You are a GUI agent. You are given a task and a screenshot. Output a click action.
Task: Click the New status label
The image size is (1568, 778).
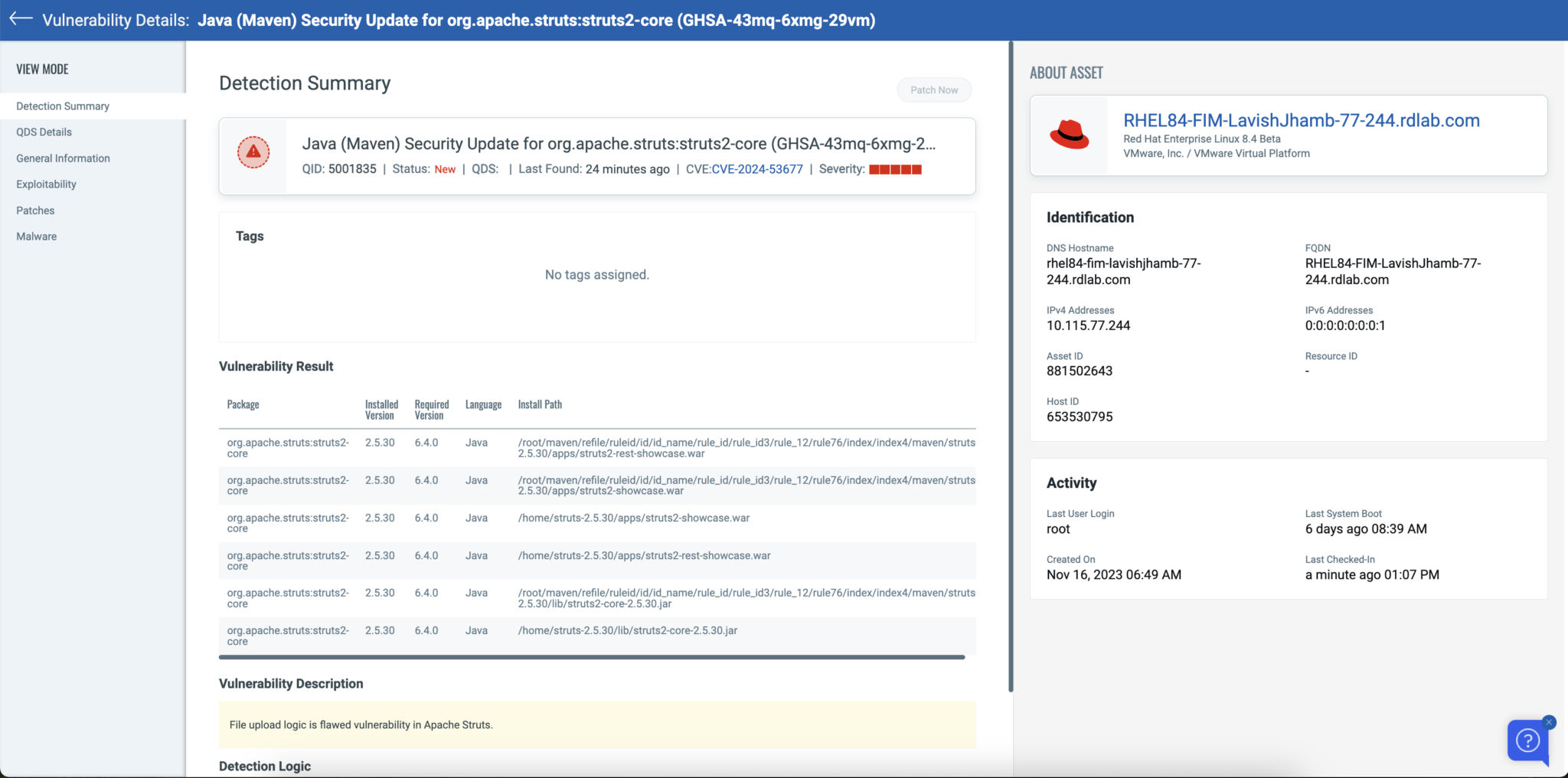(x=445, y=169)
